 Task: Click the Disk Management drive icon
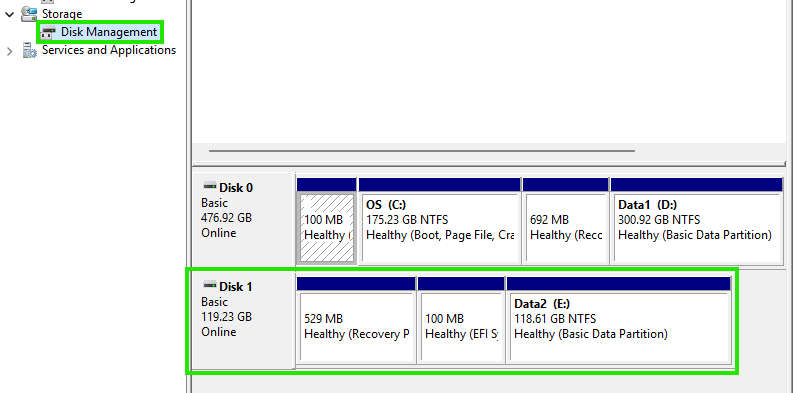[48, 32]
